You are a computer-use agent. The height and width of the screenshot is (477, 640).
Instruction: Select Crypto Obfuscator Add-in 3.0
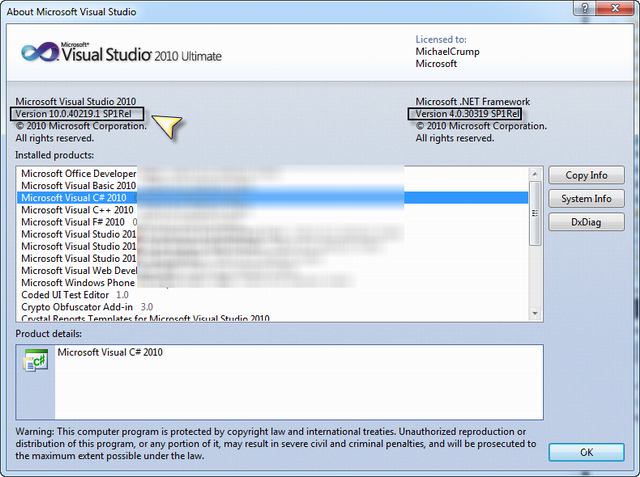(x=272, y=307)
